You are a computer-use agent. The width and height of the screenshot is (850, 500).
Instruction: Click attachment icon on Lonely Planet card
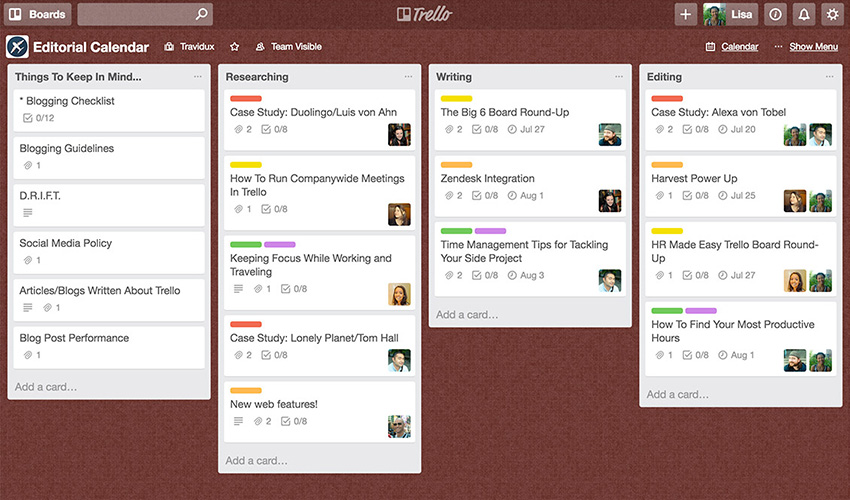coord(238,355)
